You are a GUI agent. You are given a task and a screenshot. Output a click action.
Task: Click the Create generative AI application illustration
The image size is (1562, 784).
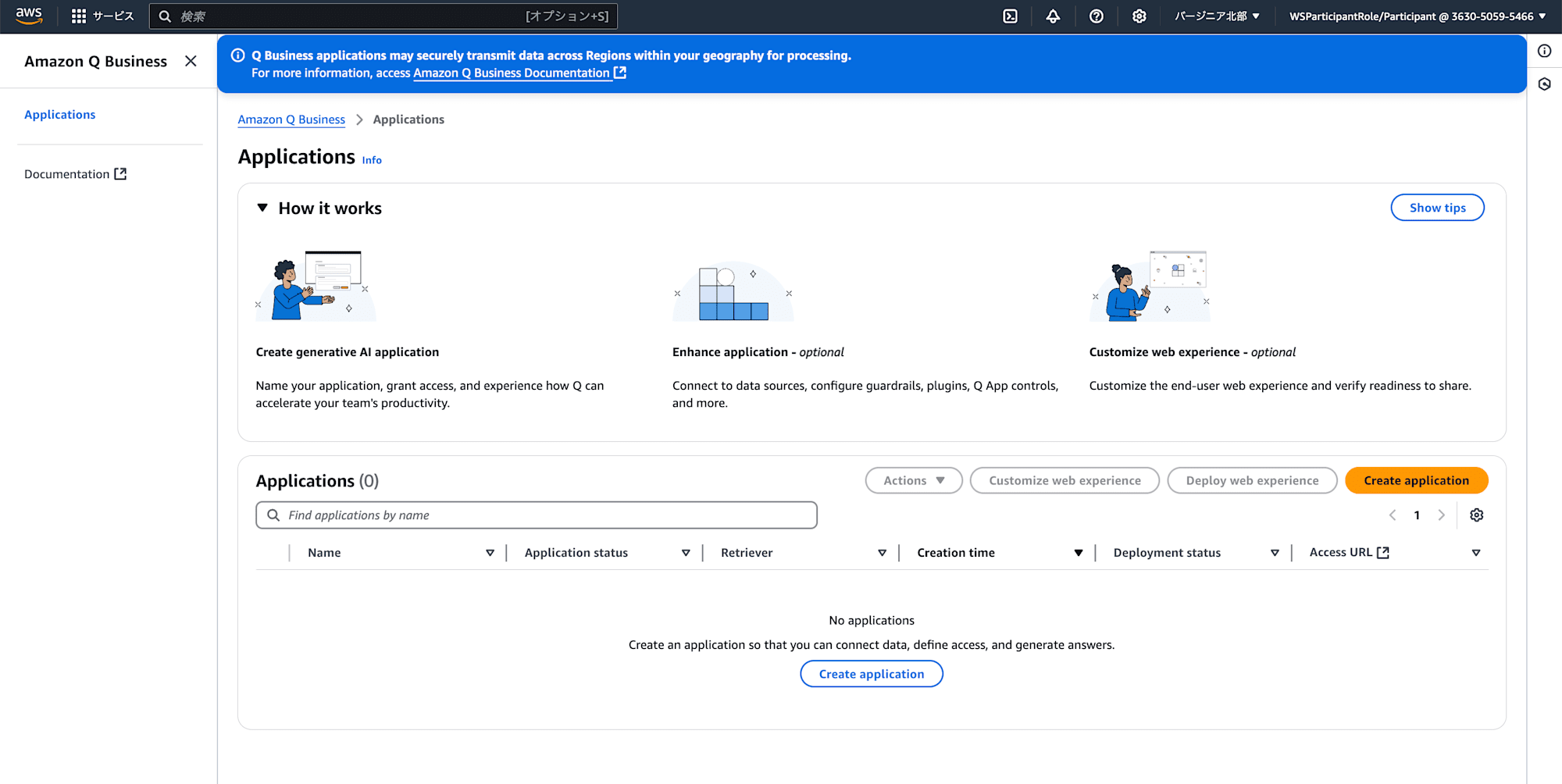click(x=316, y=285)
